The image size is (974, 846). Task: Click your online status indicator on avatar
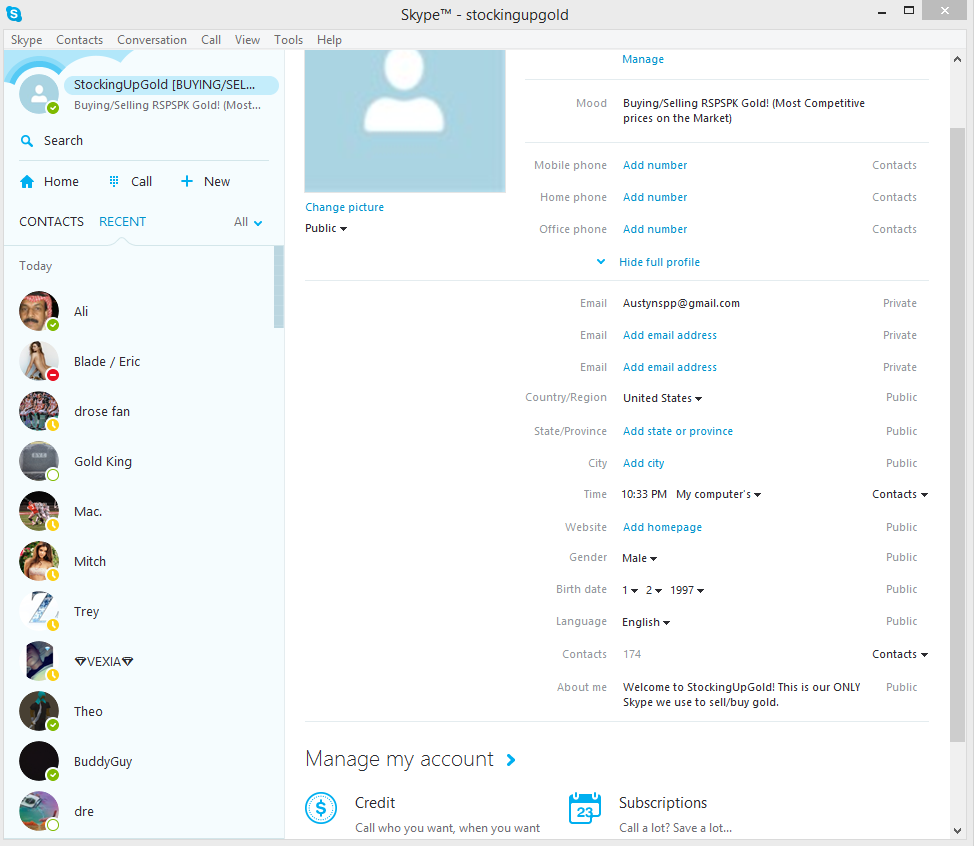pyautogui.click(x=53, y=108)
